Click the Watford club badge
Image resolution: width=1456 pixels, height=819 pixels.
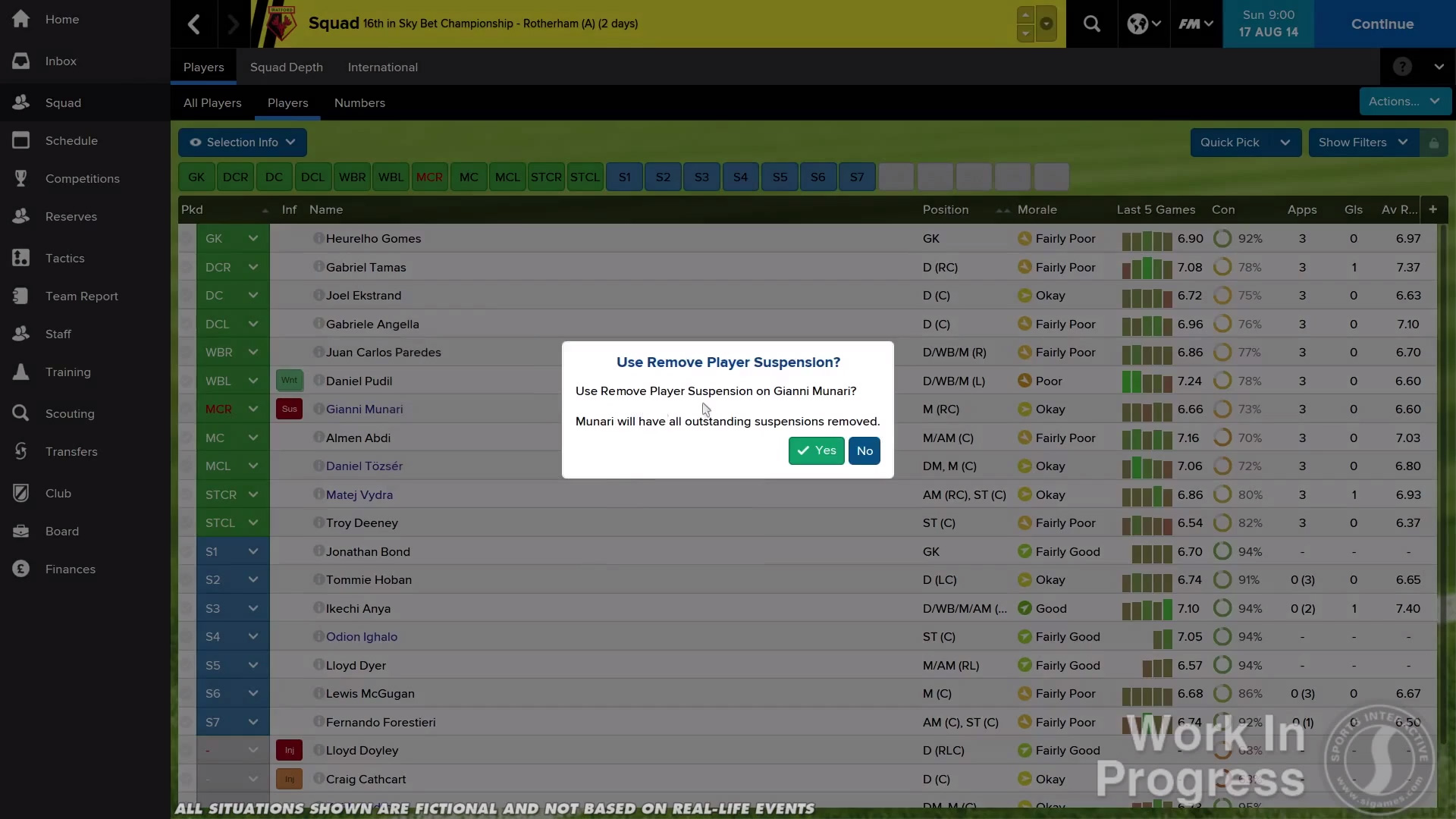point(282,24)
